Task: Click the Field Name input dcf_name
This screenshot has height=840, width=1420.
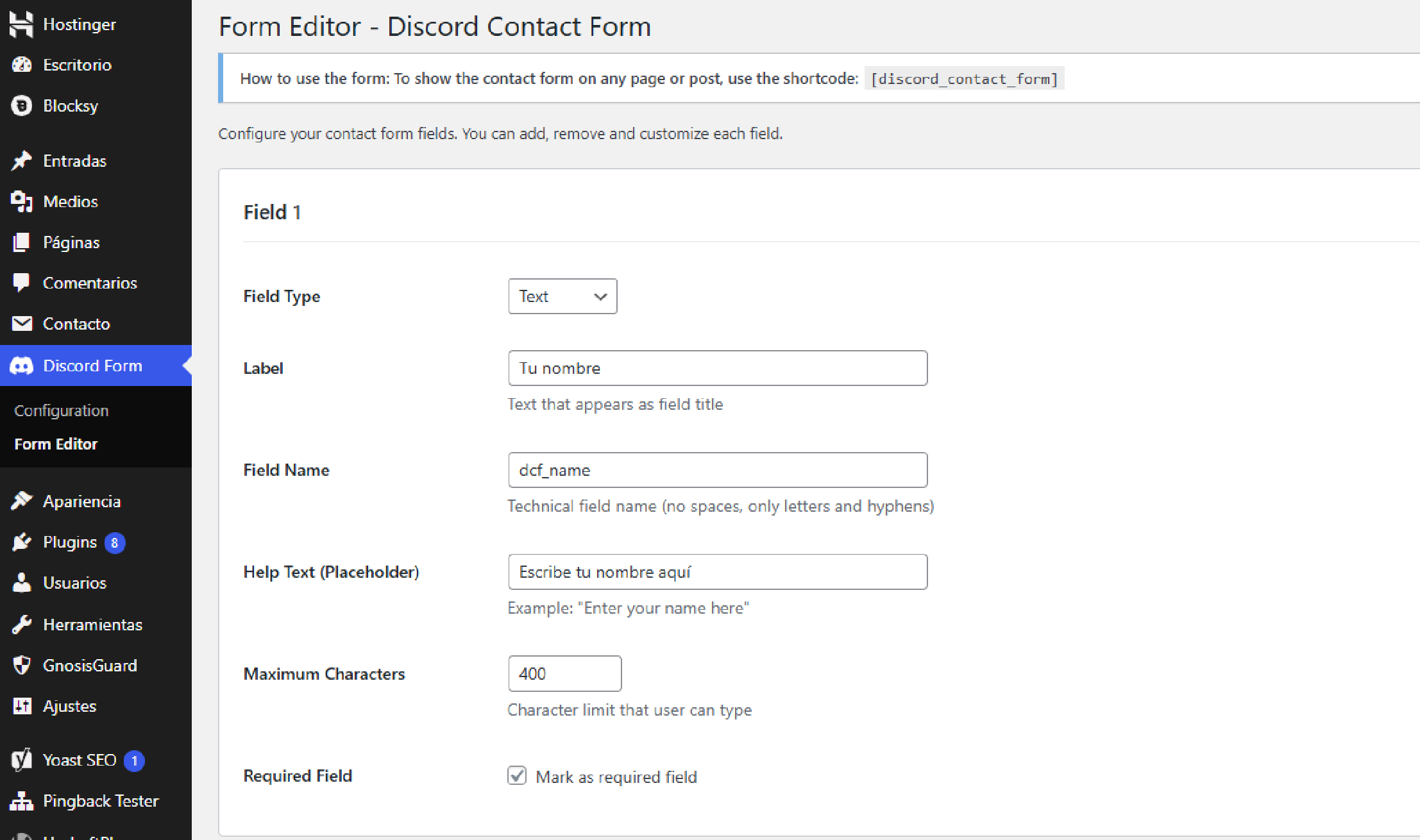Action: (718, 470)
